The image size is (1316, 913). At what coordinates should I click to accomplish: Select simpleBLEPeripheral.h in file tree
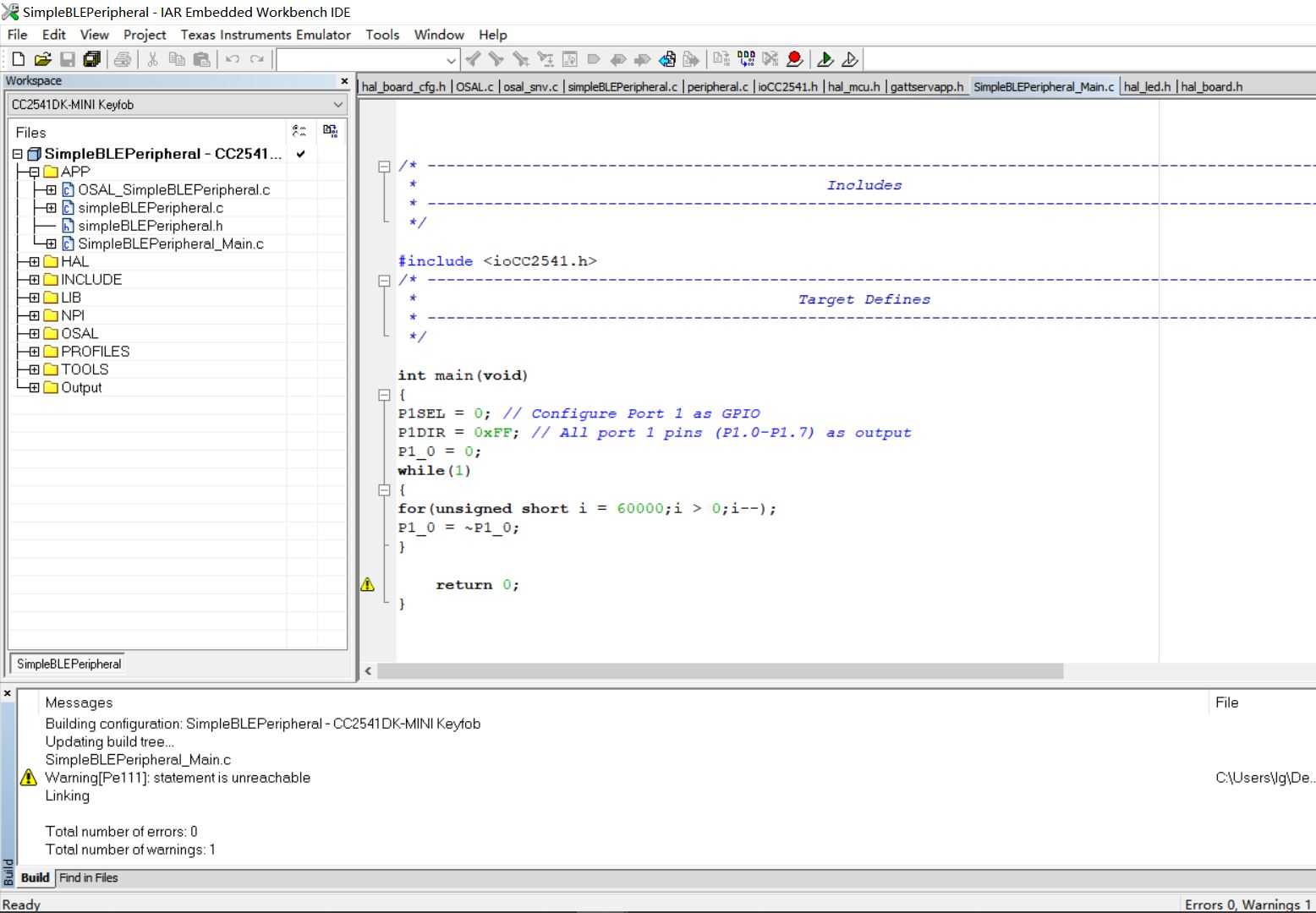tap(151, 226)
